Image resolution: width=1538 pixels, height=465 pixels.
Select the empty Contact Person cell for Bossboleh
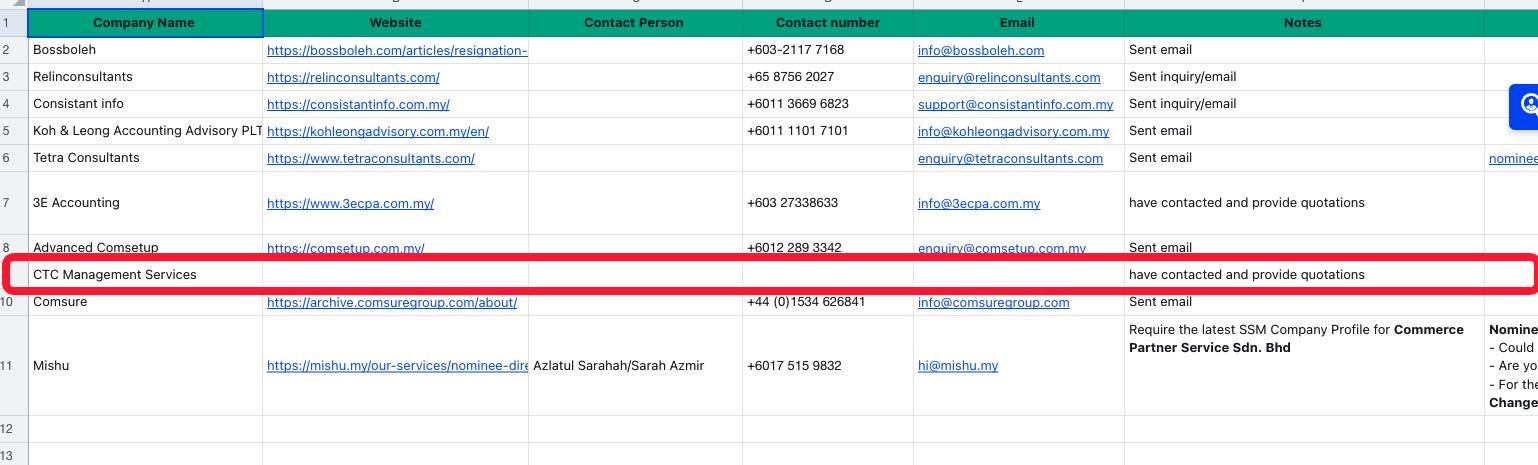point(634,50)
